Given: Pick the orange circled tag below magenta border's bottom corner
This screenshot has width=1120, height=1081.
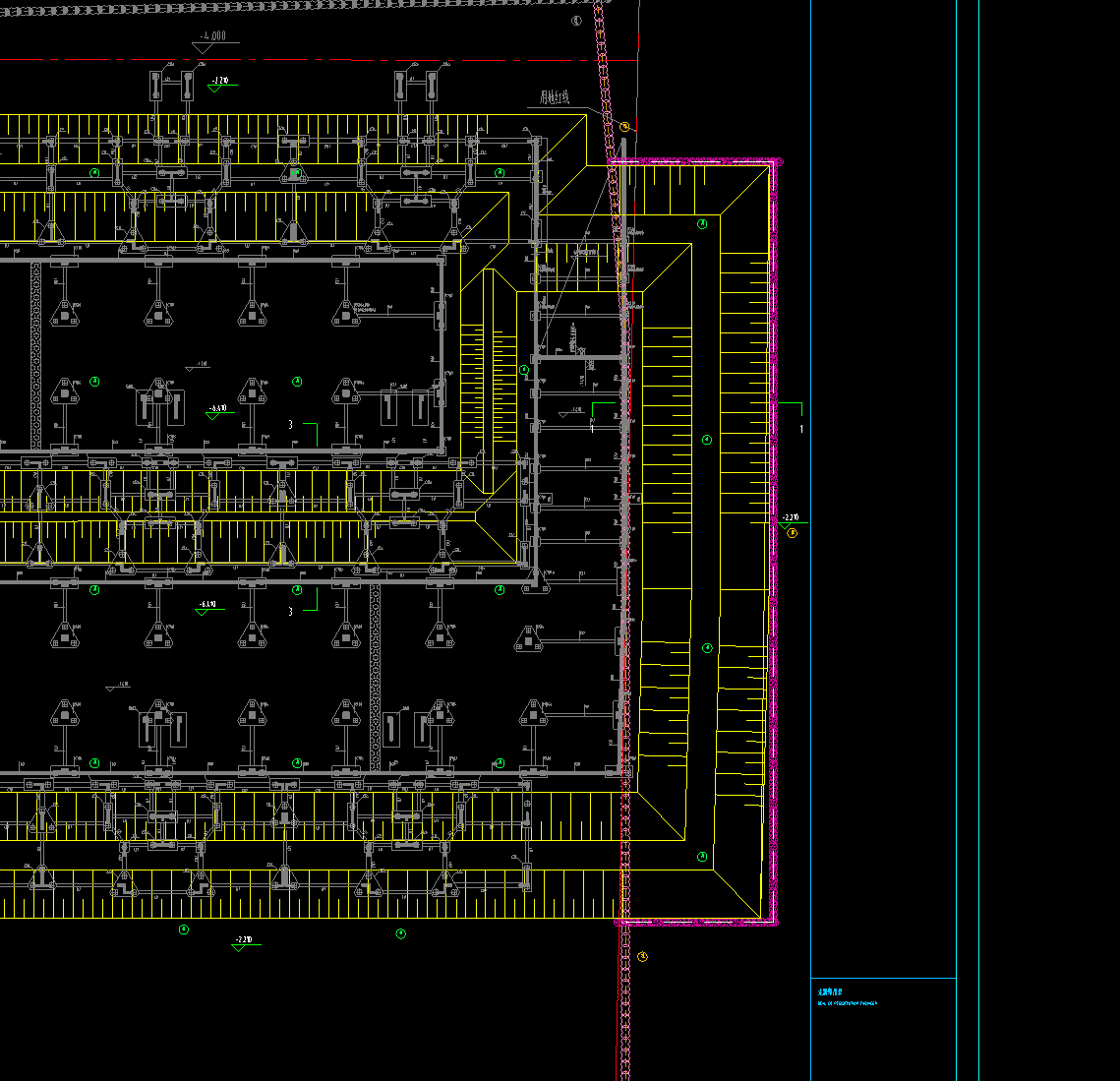Looking at the screenshot, I should (x=642, y=957).
